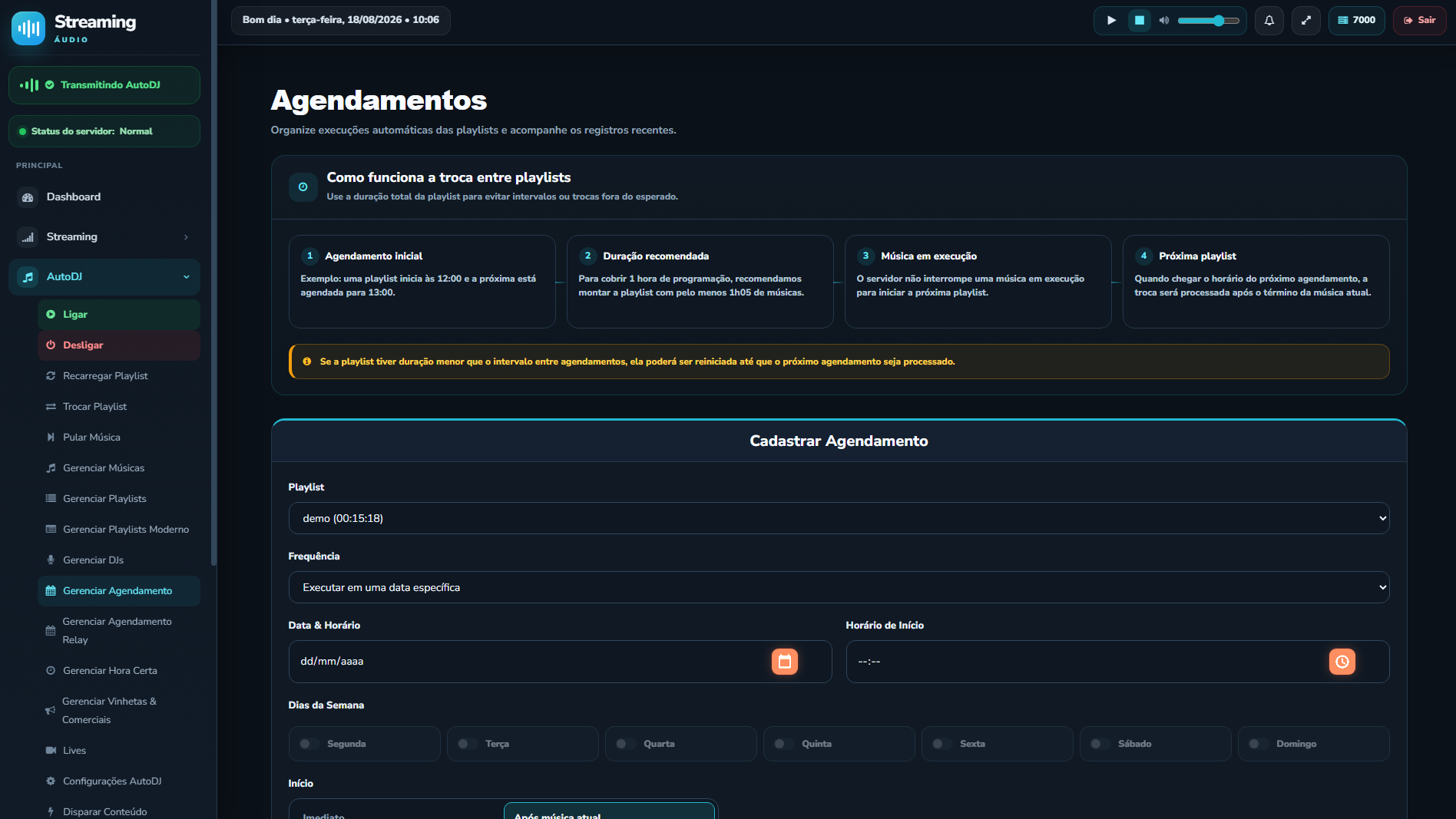Click the Próxima playlist step card
The width and height of the screenshot is (1456, 819).
[1256, 282]
